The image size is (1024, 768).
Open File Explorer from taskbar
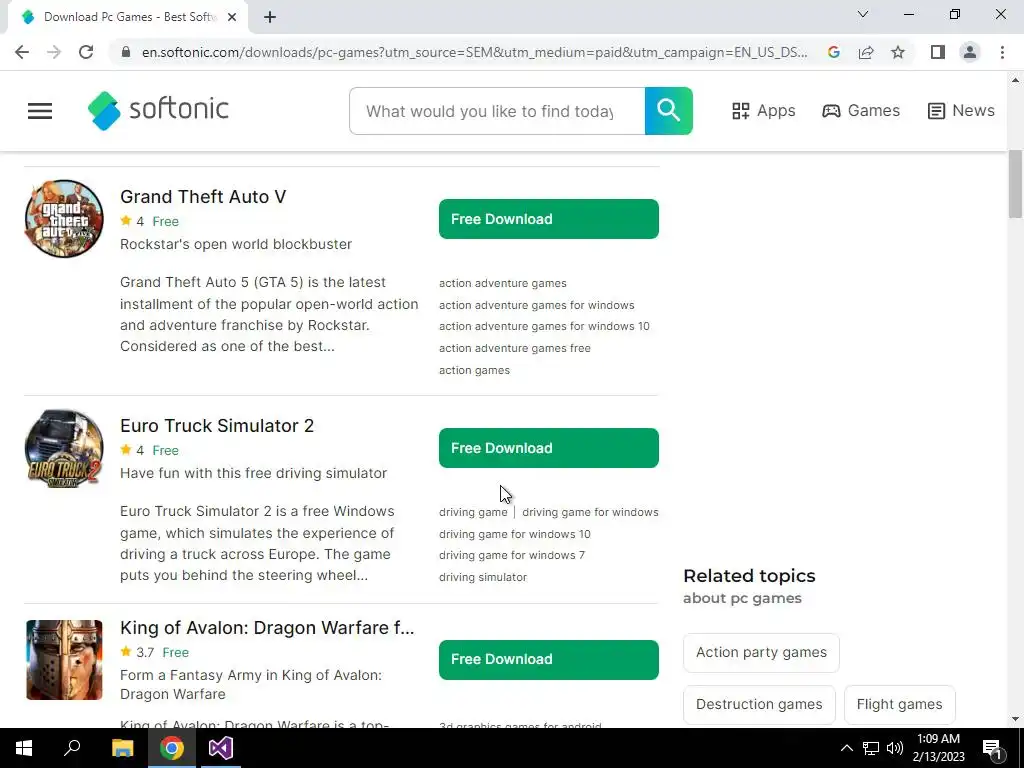click(122, 748)
